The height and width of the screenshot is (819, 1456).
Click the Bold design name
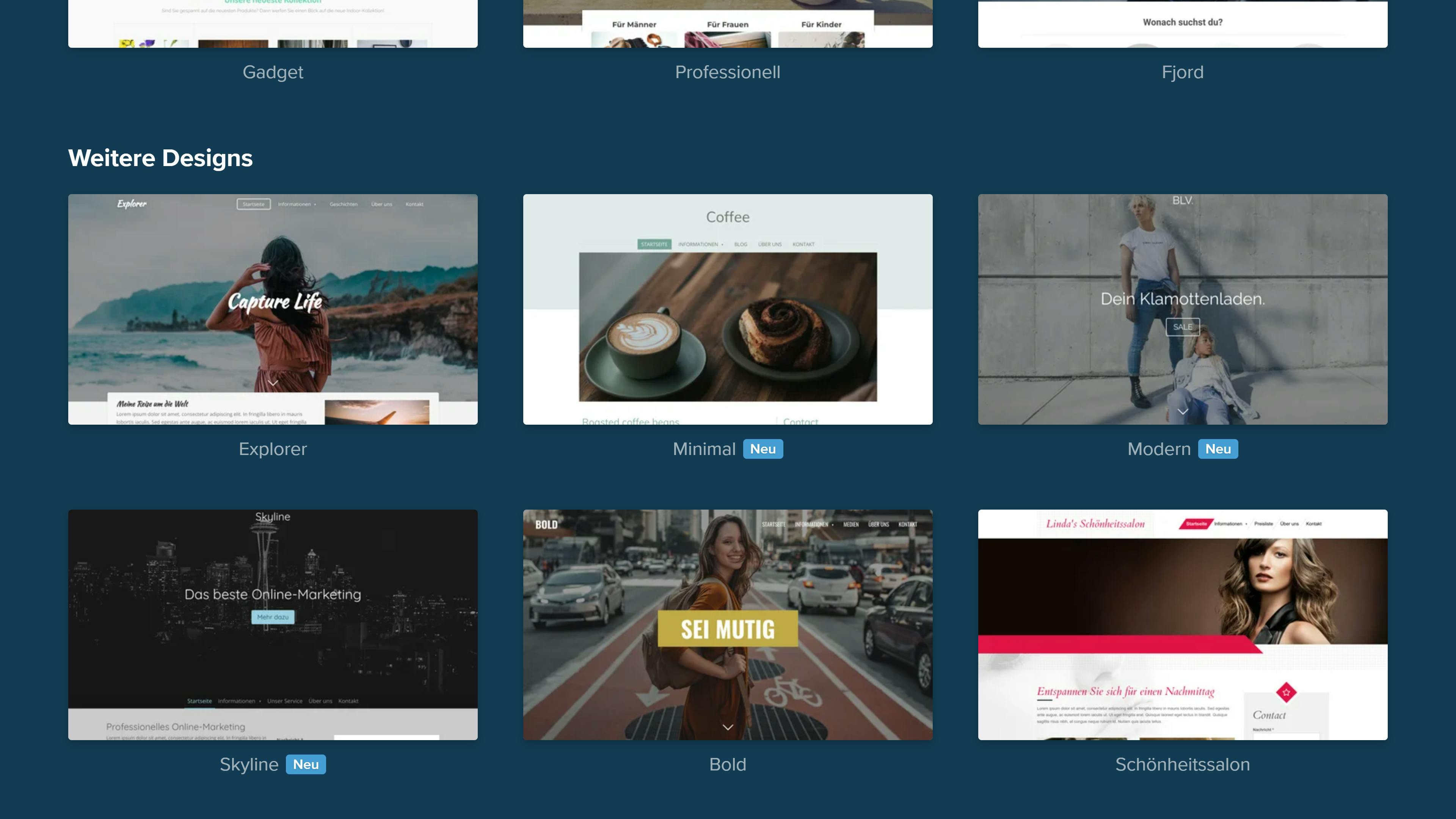click(728, 764)
